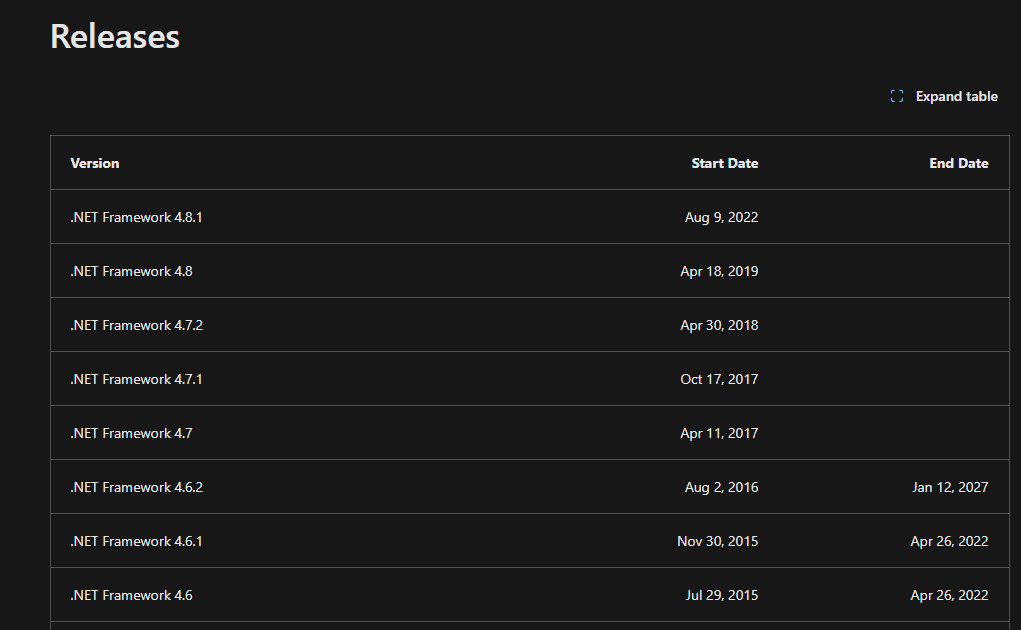Image resolution: width=1021 pixels, height=630 pixels.
Task: Click the Jul 29, 2015 start date
Action: 721,596
